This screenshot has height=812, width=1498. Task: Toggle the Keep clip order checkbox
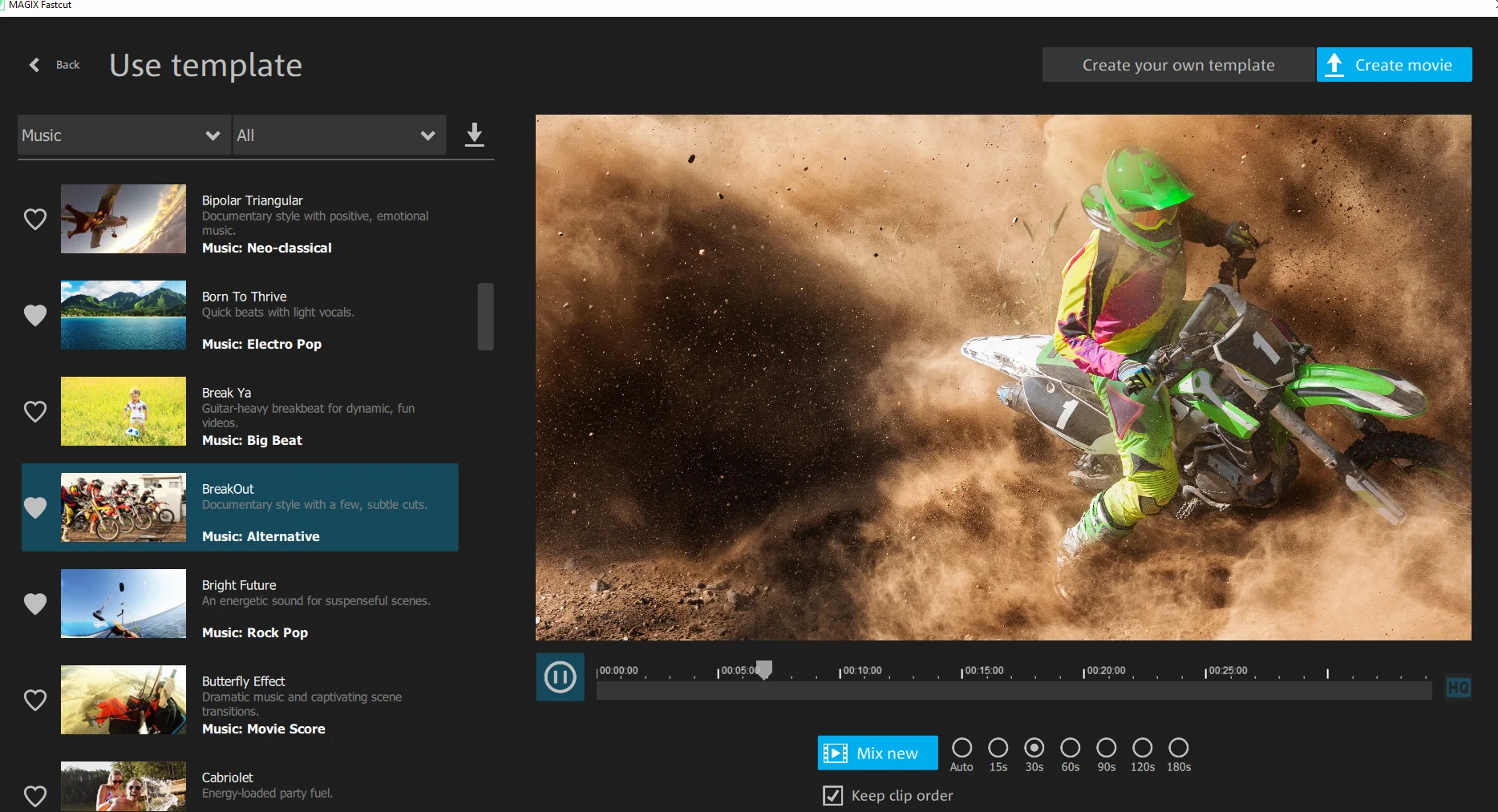[833, 795]
